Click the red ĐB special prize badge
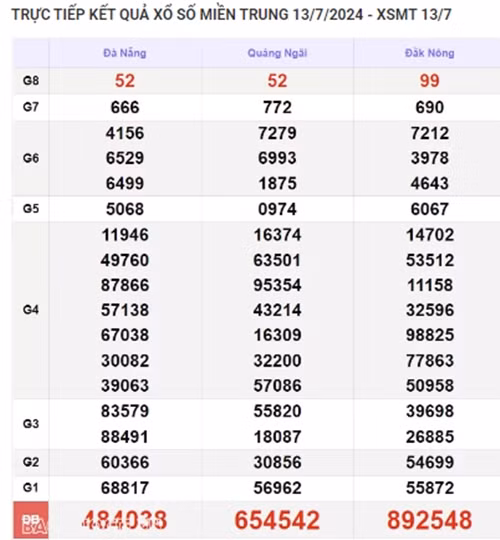 tap(31, 520)
